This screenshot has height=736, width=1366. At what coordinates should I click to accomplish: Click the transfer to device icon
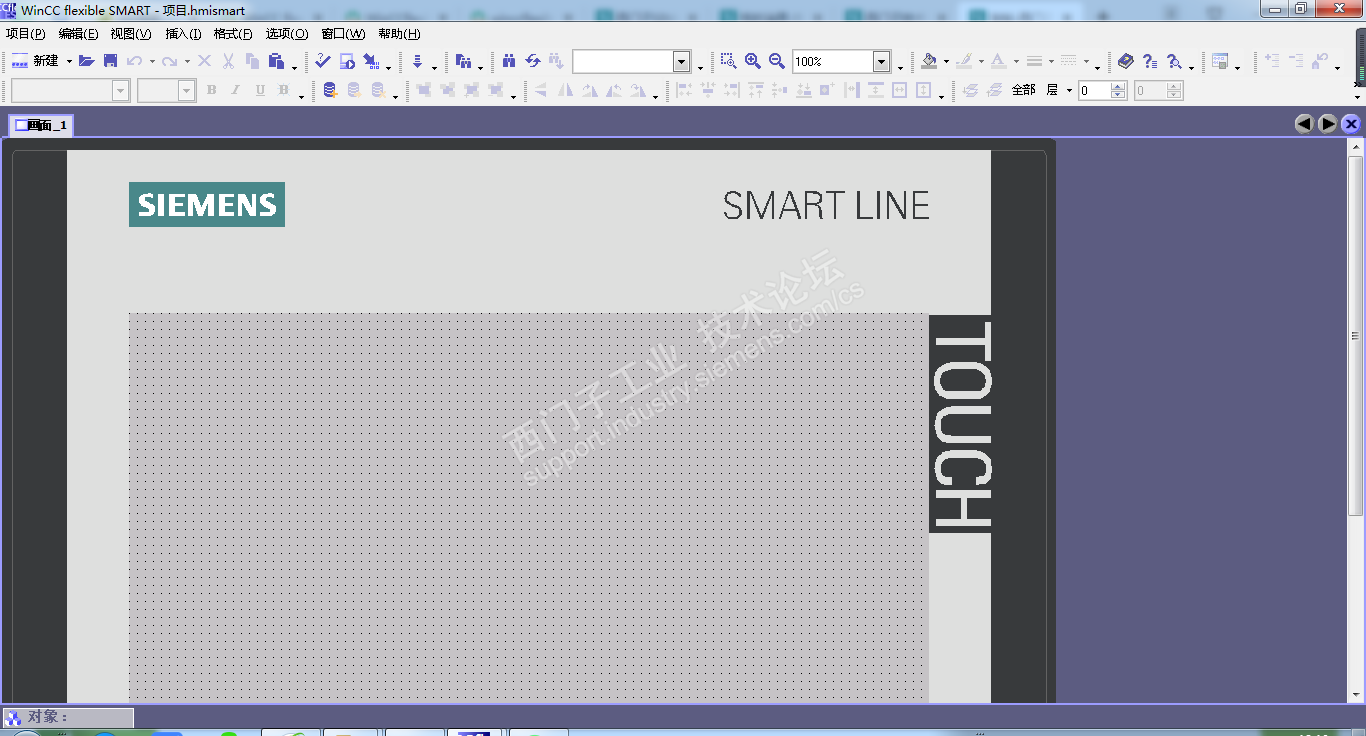click(x=371, y=61)
